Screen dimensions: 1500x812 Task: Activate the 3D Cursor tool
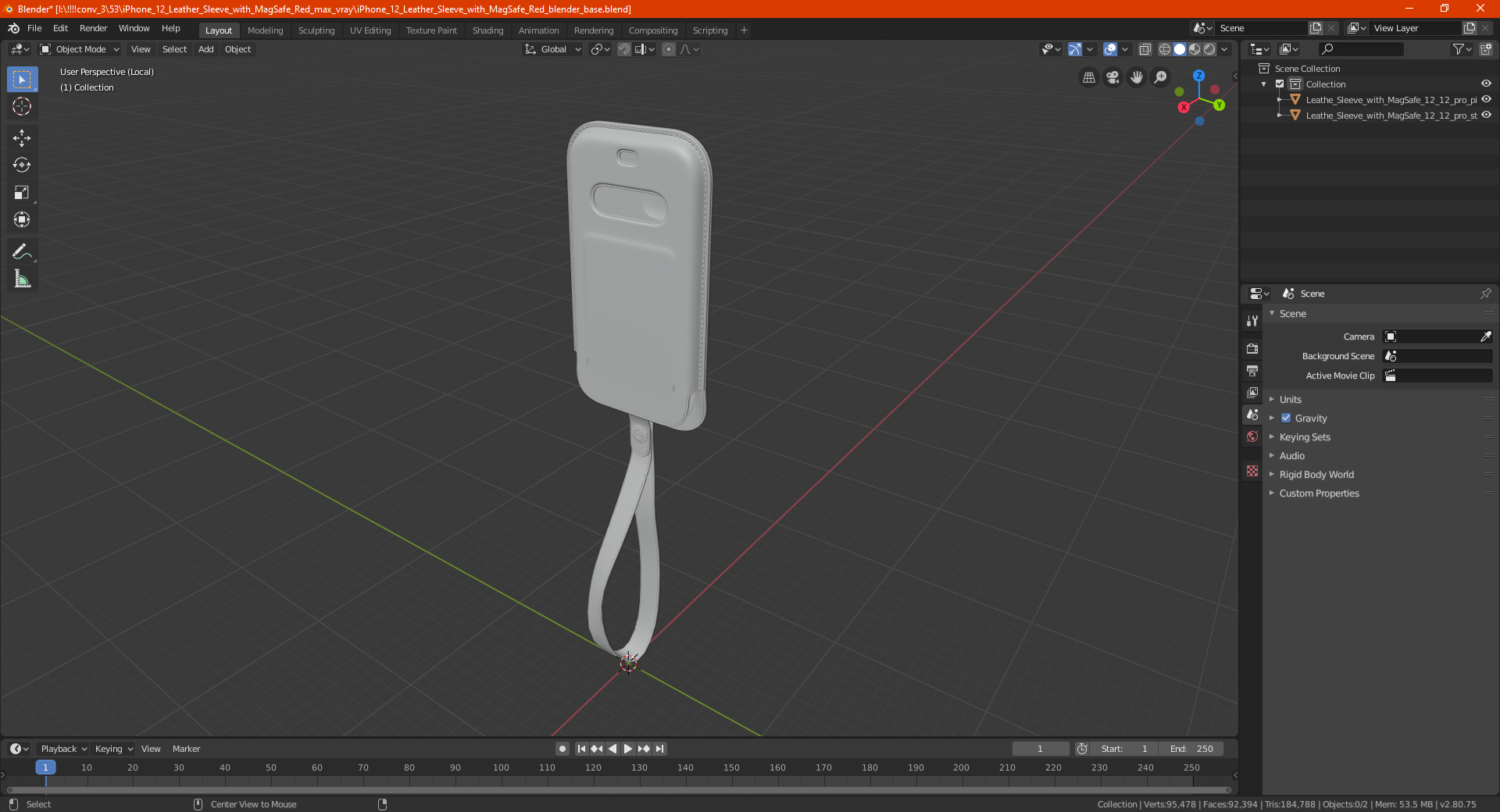[x=22, y=106]
